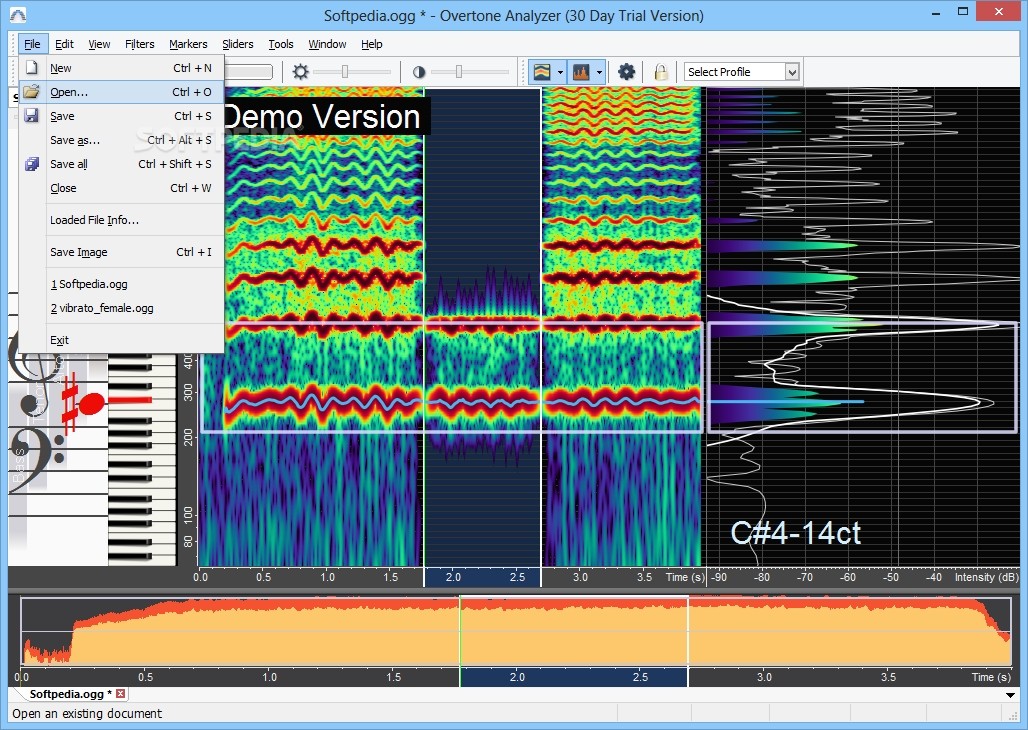
Task: Select the Softpedia.ogg document tab
Action: 70,694
